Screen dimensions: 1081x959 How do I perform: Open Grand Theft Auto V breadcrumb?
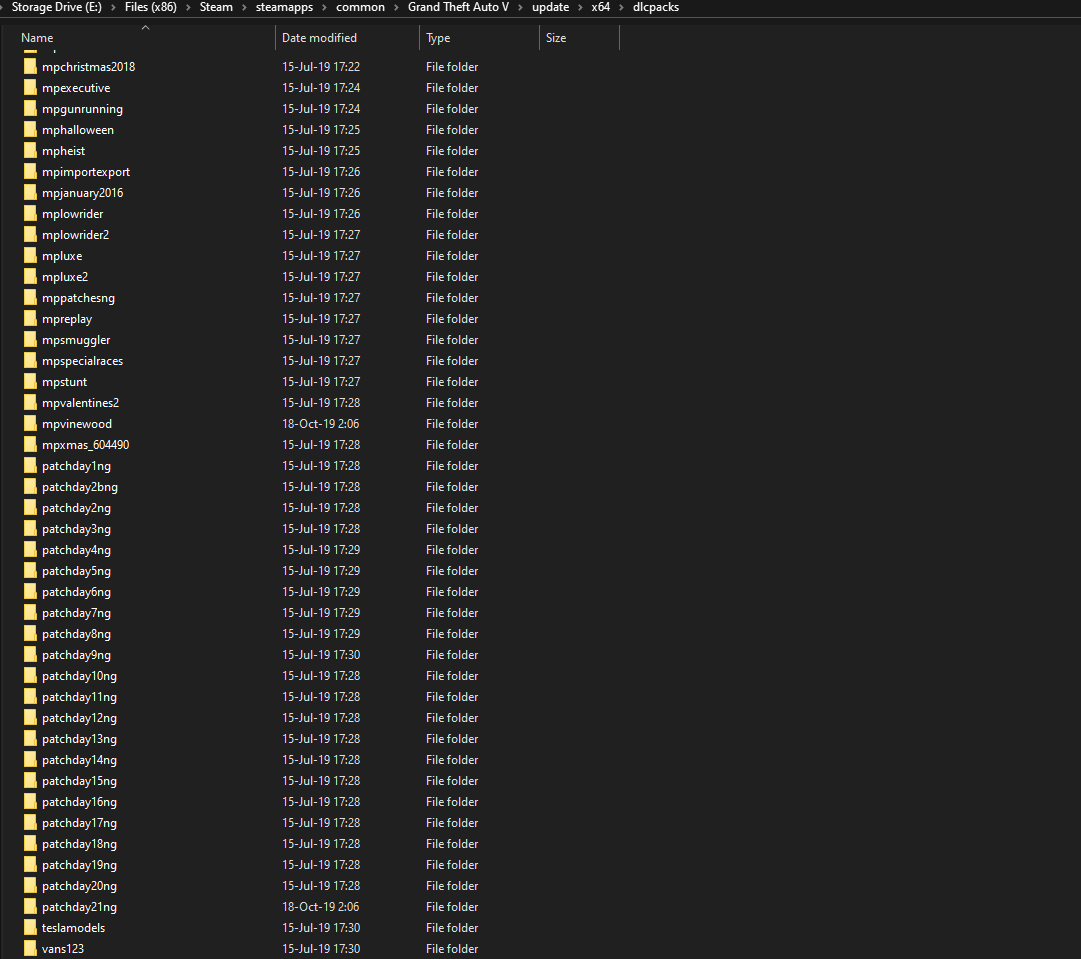tap(458, 7)
